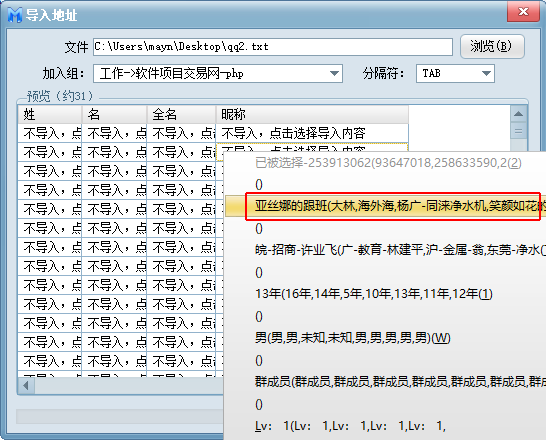Click the preview scrollbar up arrow

(518, 114)
